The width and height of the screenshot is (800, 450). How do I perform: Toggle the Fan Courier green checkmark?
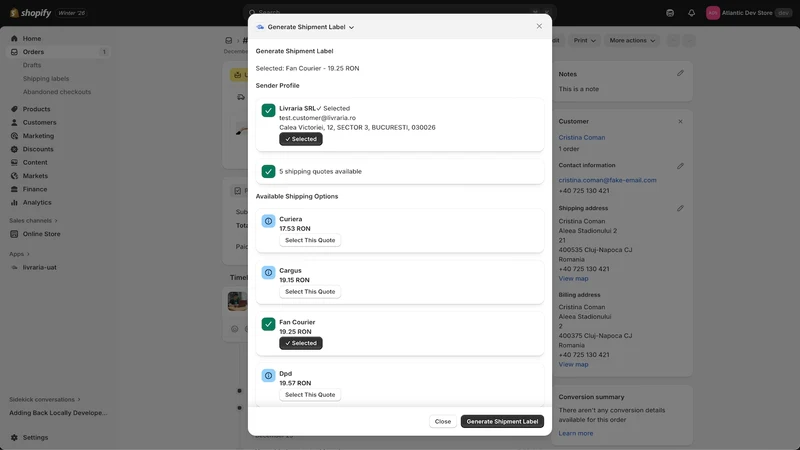(268, 324)
